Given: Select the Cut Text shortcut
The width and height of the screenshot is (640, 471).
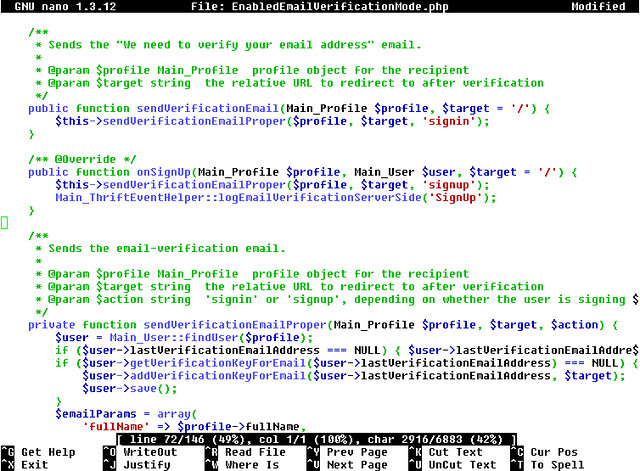Looking at the screenshot, I should [455, 452].
